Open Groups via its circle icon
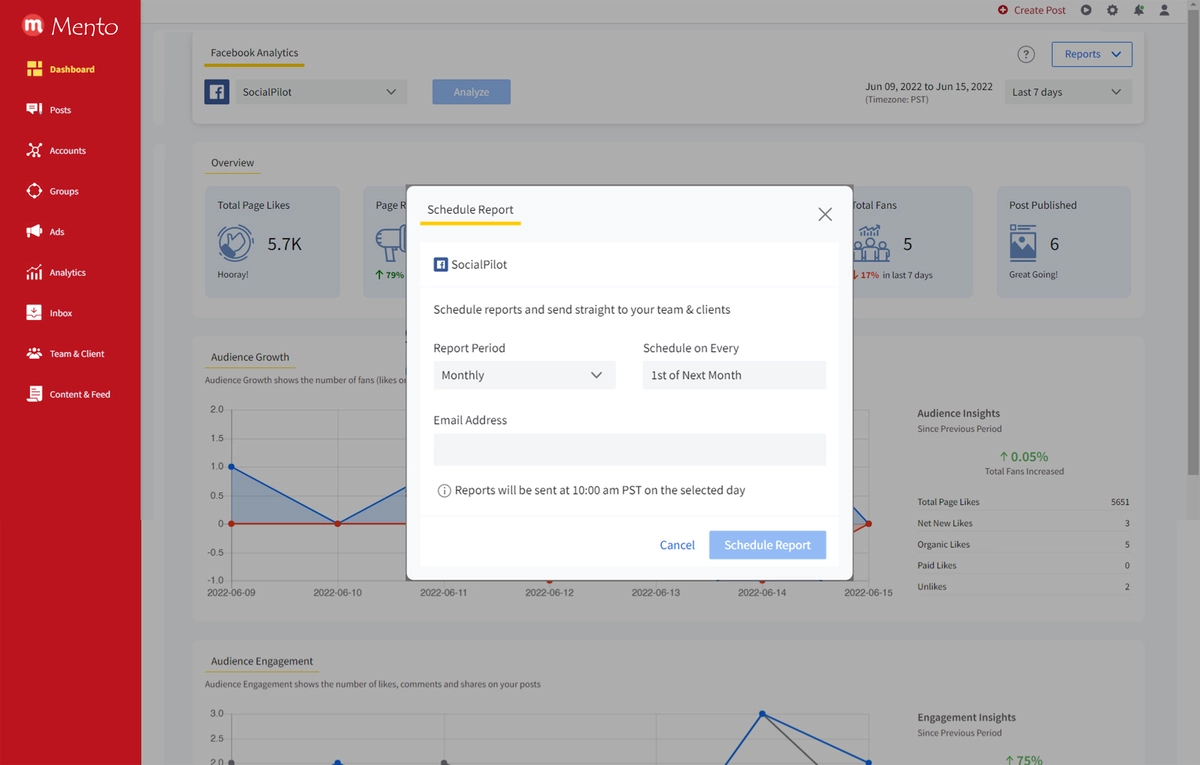 pyautogui.click(x=34, y=191)
